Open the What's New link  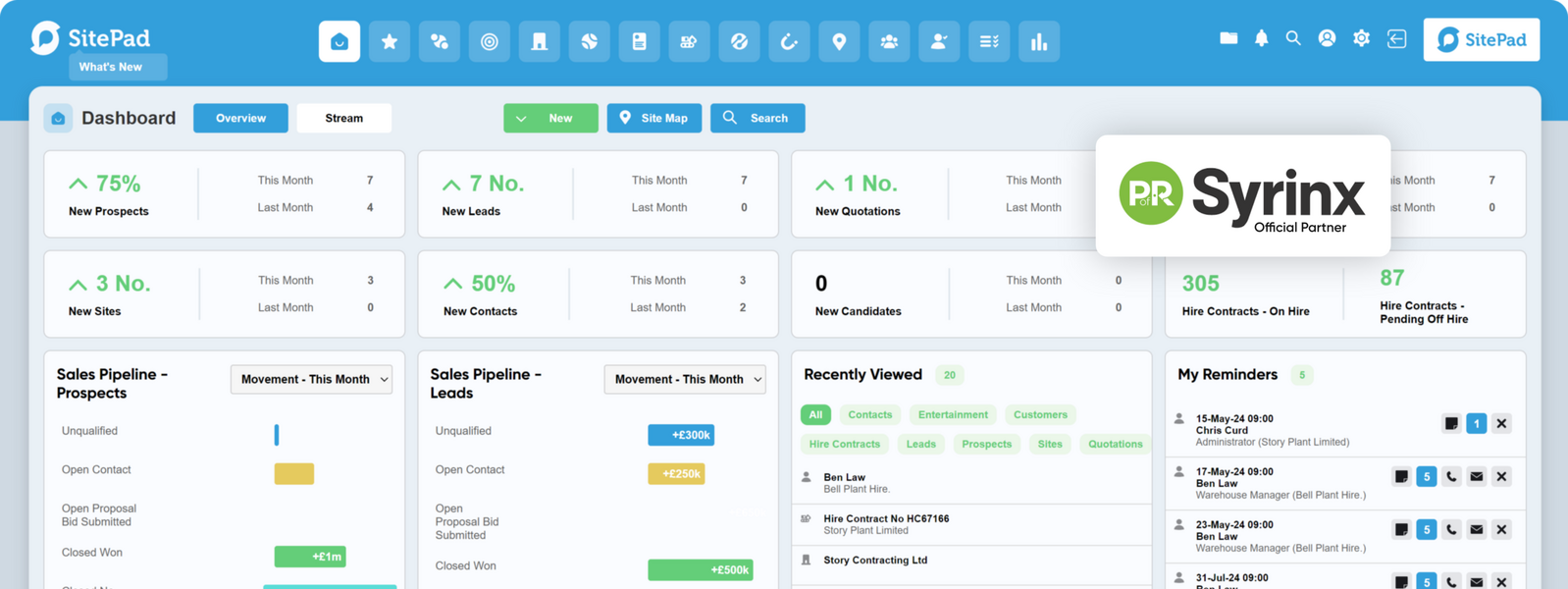click(x=118, y=67)
